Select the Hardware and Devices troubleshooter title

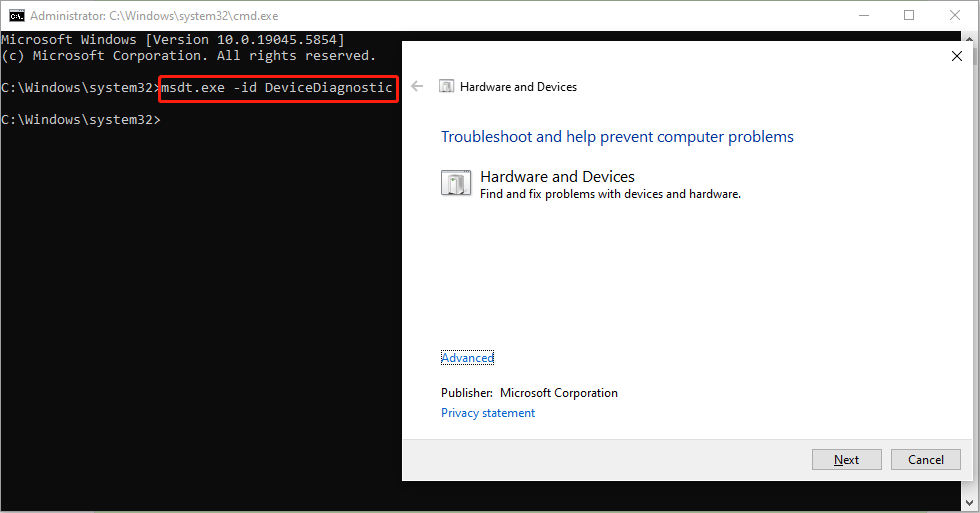tap(557, 176)
